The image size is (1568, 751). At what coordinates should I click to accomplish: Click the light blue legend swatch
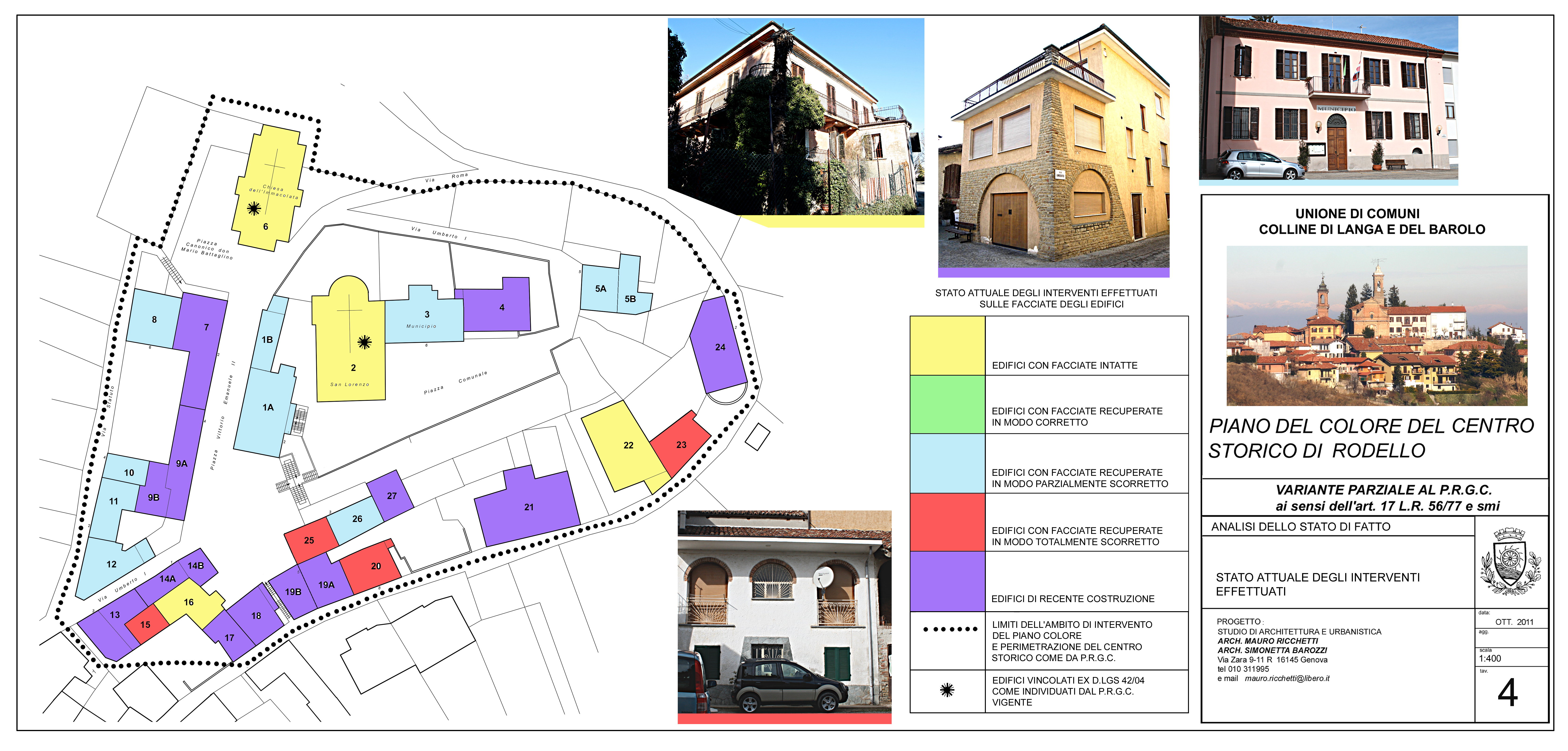click(947, 463)
